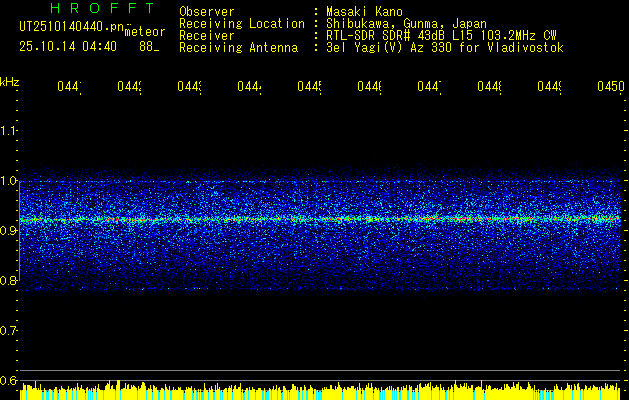Click the 3el Yagi antenna description

(445, 47)
